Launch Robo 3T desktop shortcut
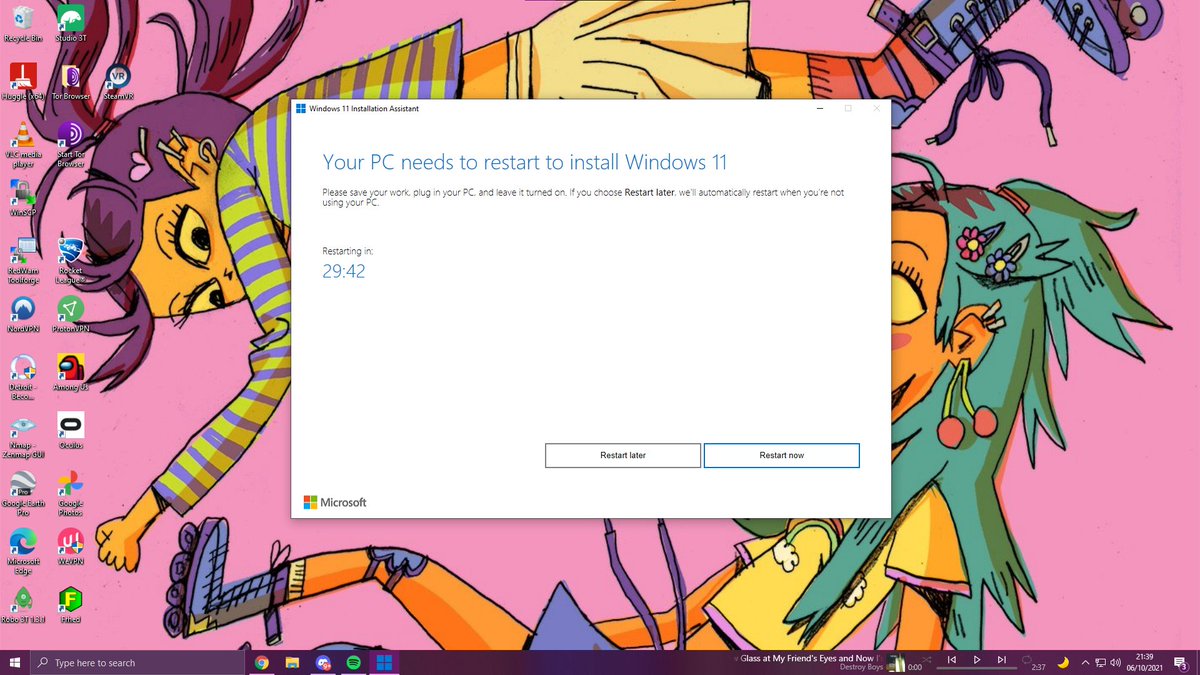 click(23, 604)
